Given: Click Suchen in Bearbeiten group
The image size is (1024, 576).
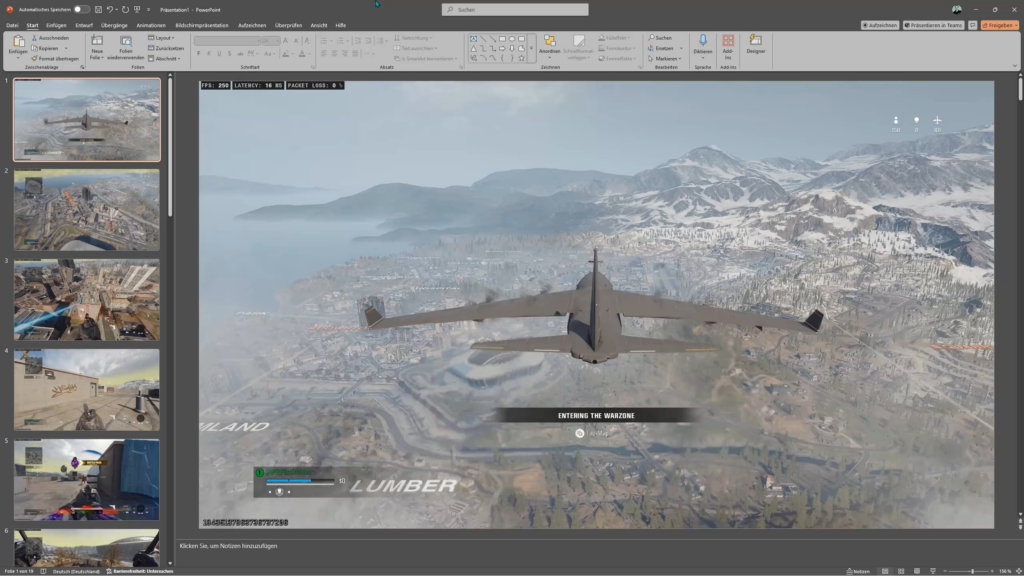Looking at the screenshot, I should [x=660, y=38].
